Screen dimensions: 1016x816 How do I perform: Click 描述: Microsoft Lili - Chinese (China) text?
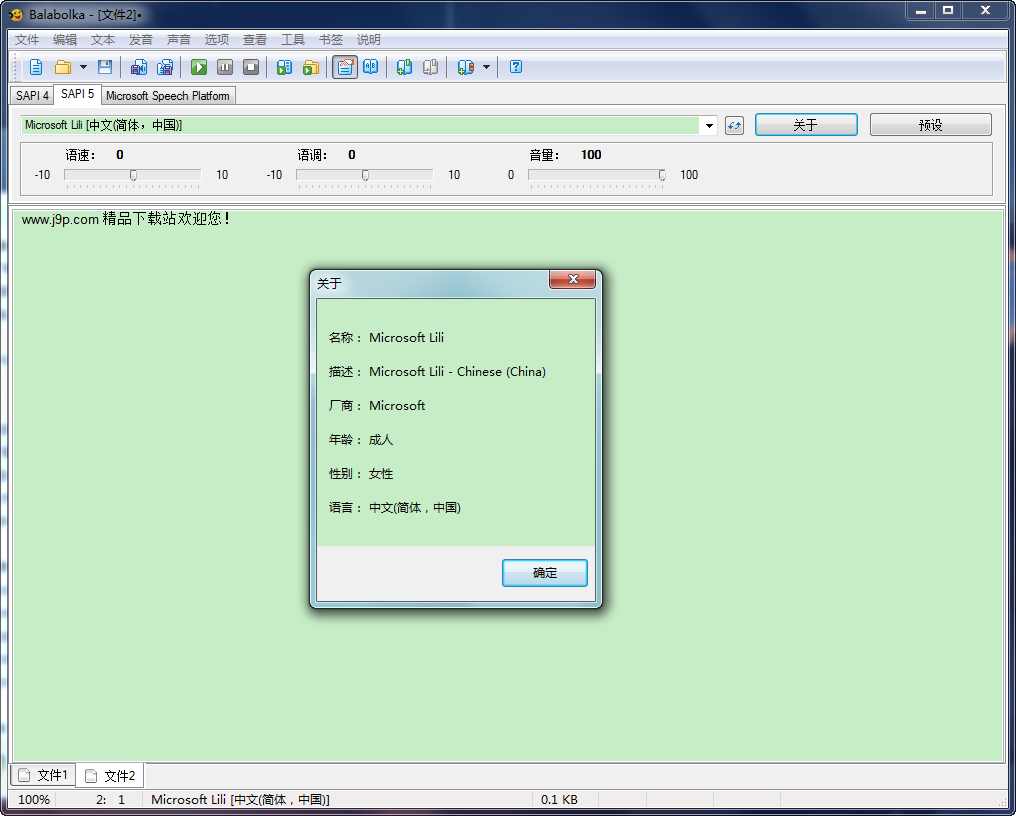click(437, 371)
